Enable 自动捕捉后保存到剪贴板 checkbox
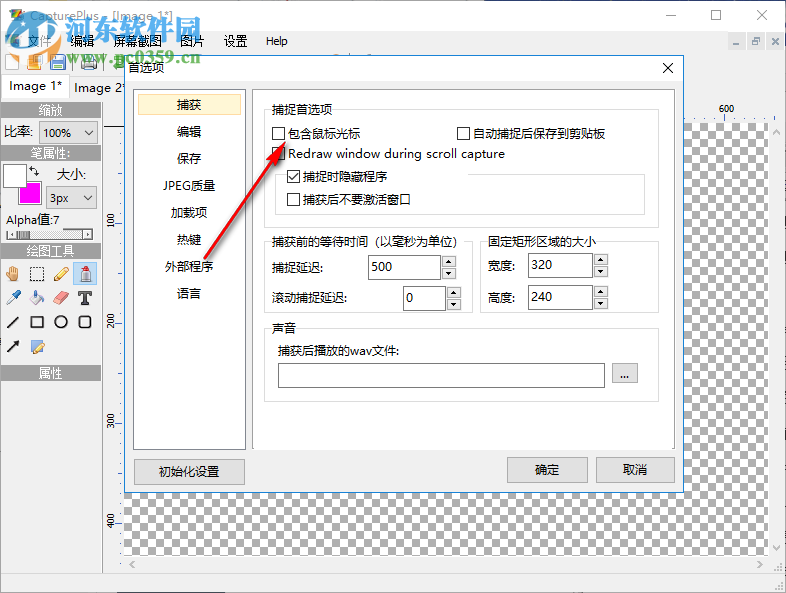The width and height of the screenshot is (786, 593). tap(463, 133)
